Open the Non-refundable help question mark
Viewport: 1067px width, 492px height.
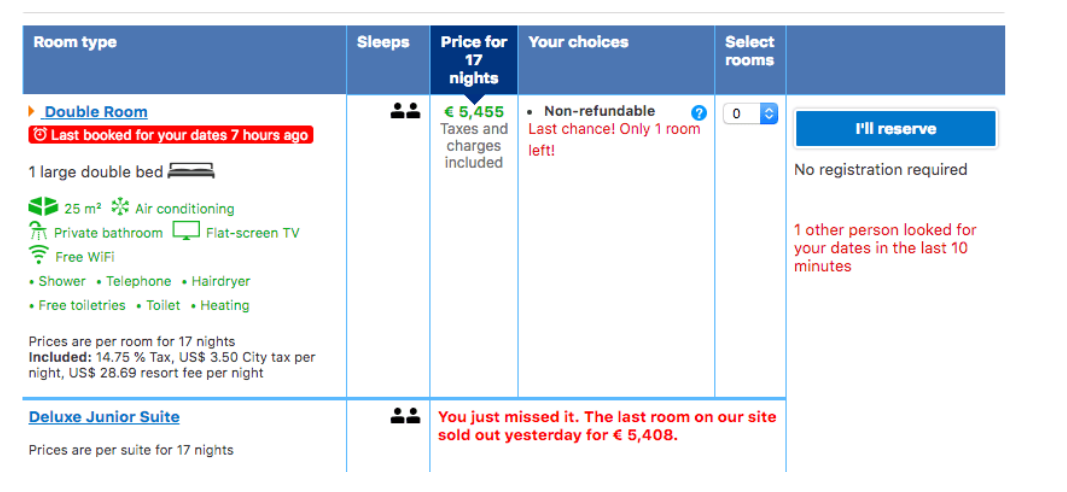tap(699, 113)
